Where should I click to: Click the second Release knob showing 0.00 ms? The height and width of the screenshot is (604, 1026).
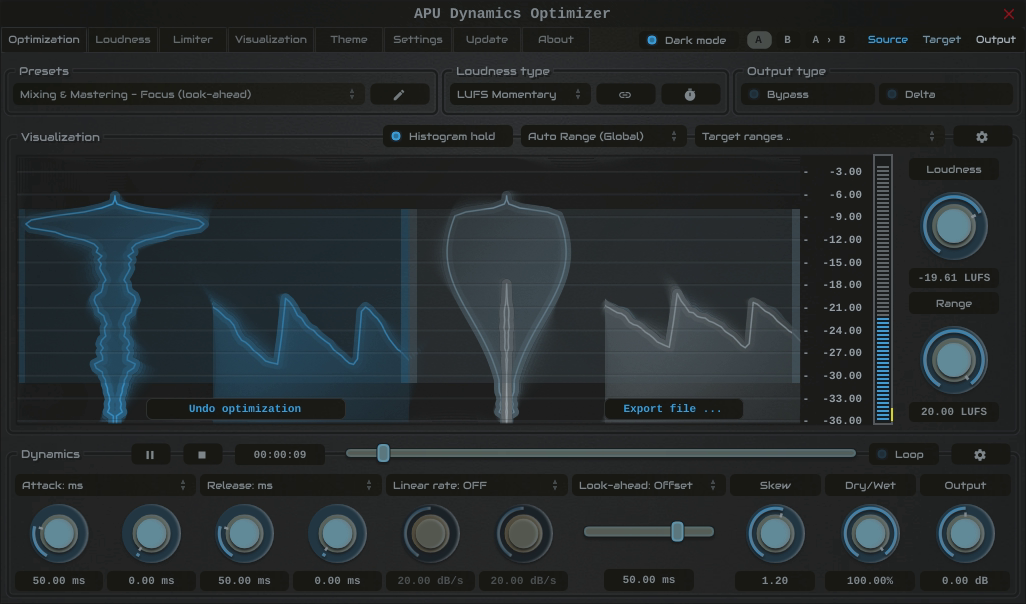(337, 534)
